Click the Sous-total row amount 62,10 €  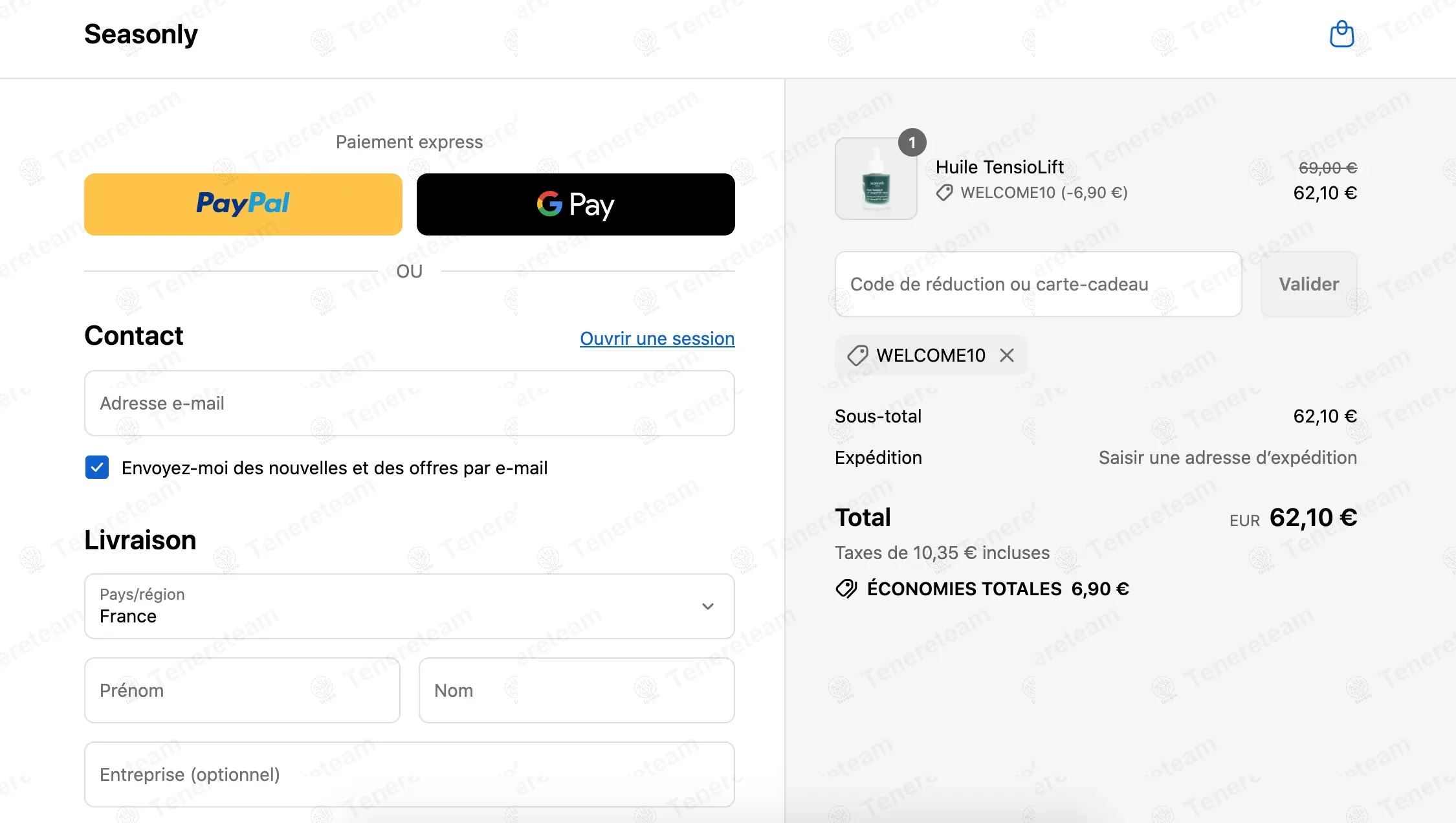pos(1325,416)
